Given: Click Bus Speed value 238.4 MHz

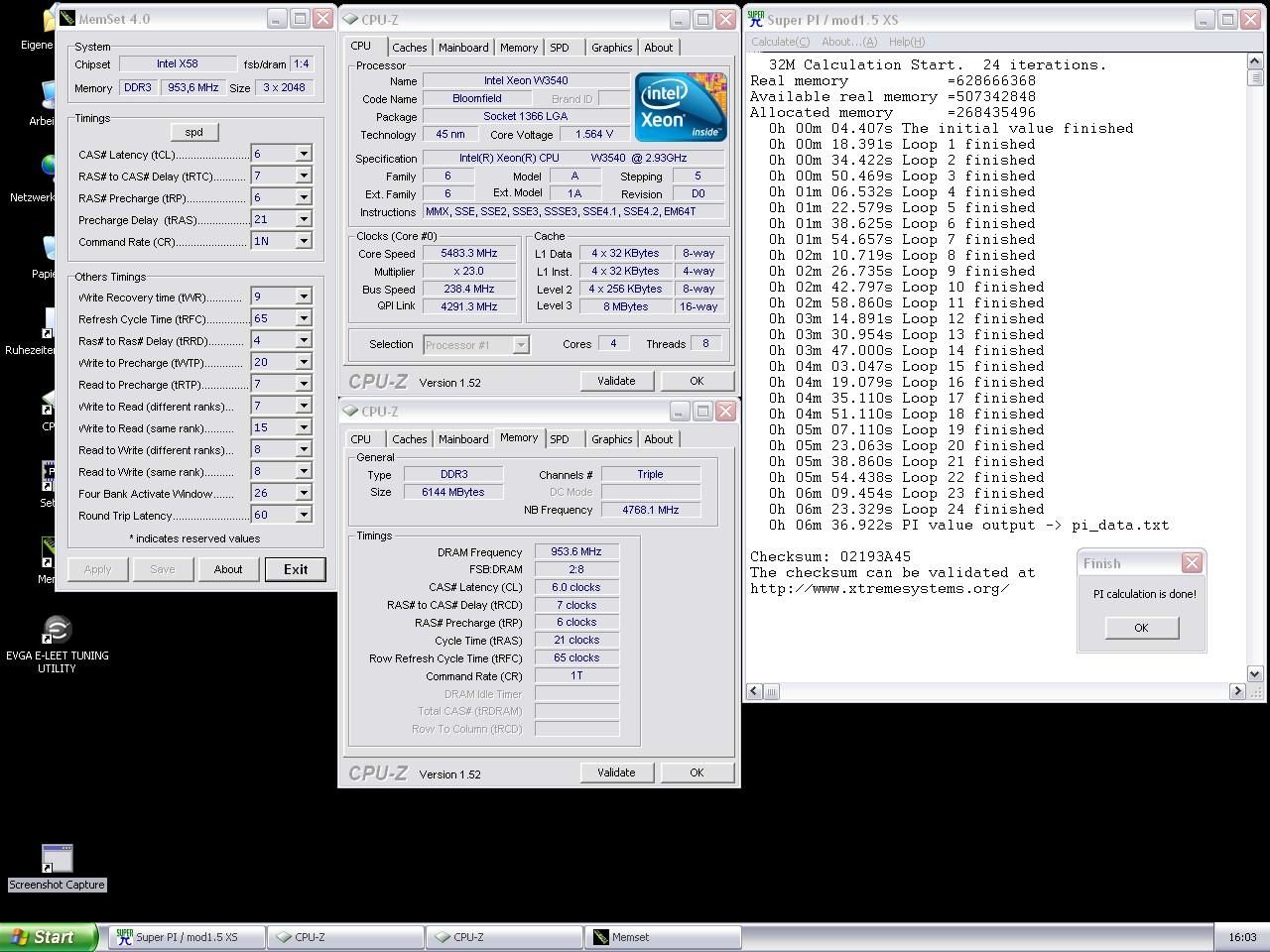Looking at the screenshot, I should coord(469,290).
